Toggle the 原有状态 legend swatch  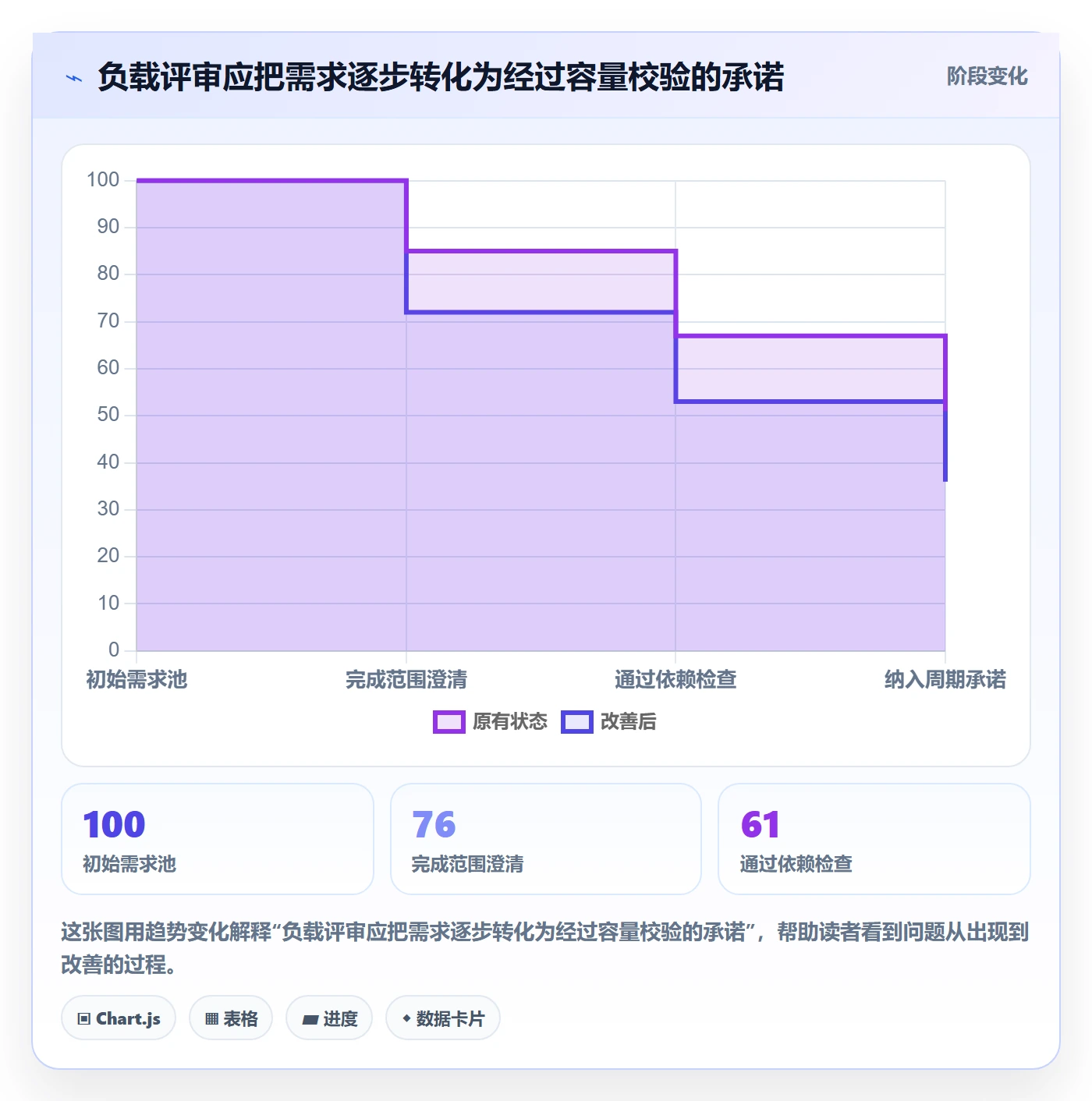[x=448, y=722]
